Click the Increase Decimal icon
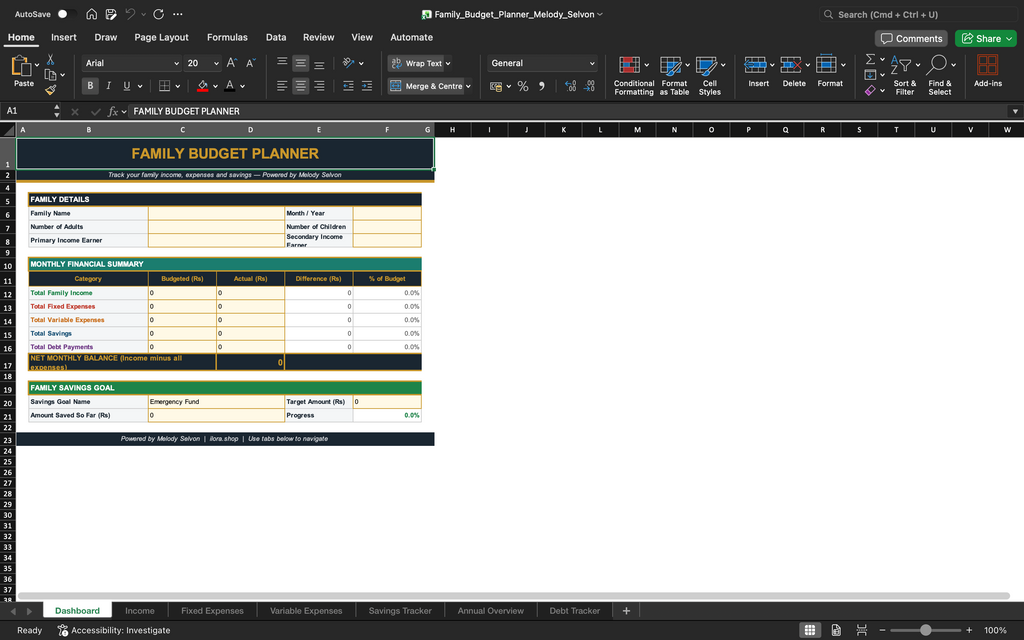The height and width of the screenshot is (640, 1024). pyautogui.click(x=570, y=86)
